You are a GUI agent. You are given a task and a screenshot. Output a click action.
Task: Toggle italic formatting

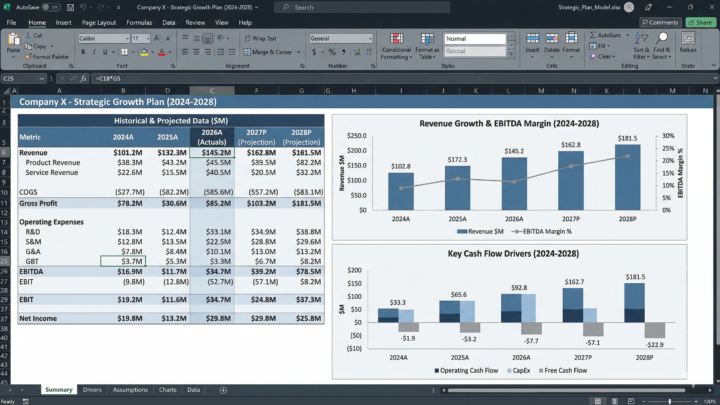coord(92,52)
